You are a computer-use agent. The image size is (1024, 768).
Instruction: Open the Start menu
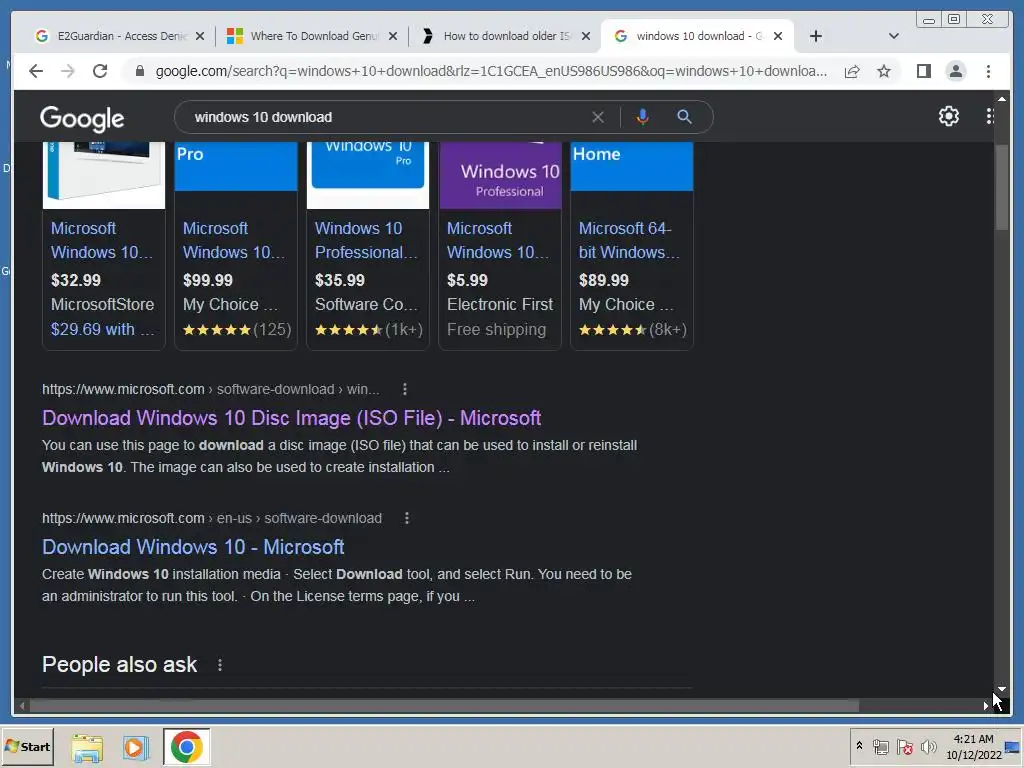point(27,747)
